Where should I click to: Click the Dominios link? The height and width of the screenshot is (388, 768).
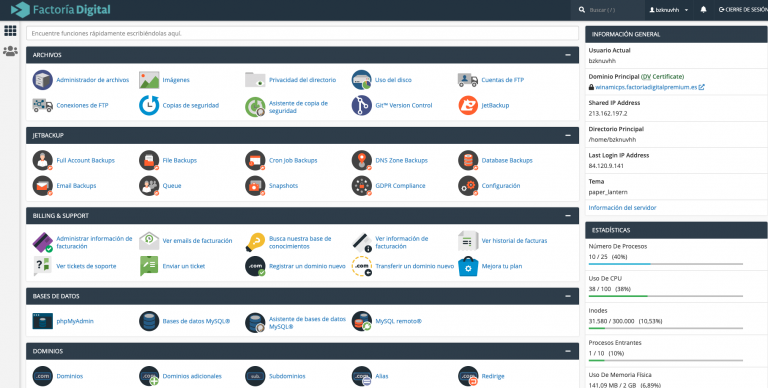point(70,376)
